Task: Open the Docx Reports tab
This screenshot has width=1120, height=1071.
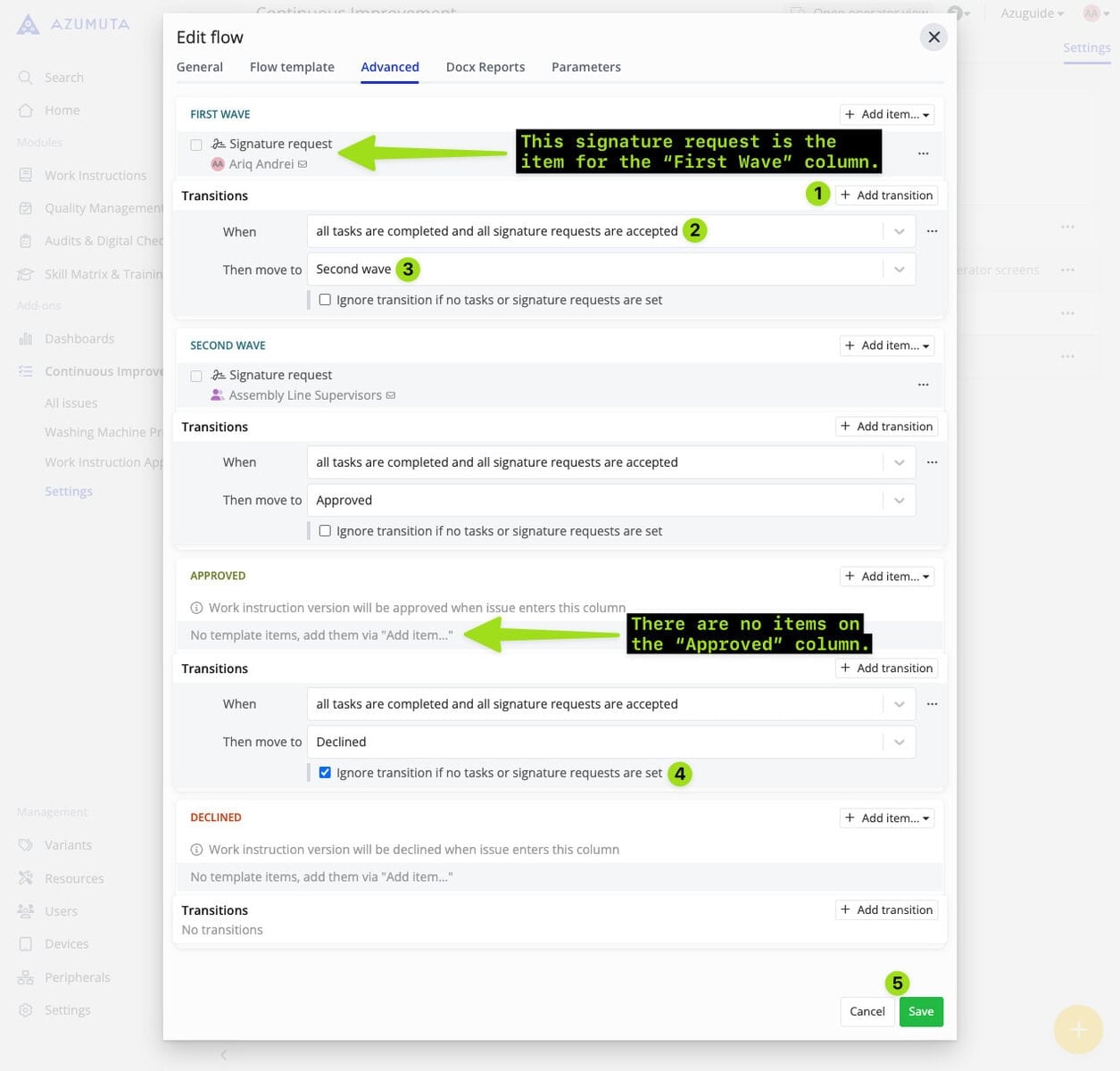Action: pyautogui.click(x=485, y=67)
